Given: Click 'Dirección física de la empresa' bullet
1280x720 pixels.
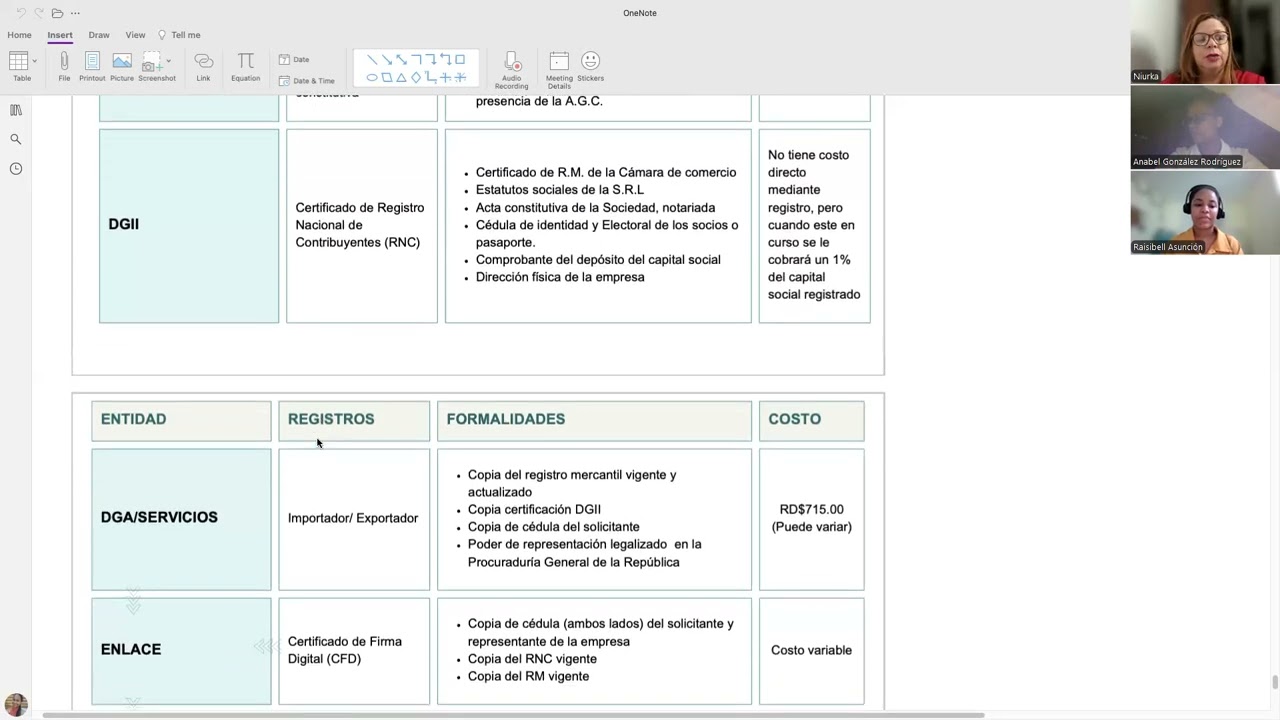Looking at the screenshot, I should click(560, 277).
